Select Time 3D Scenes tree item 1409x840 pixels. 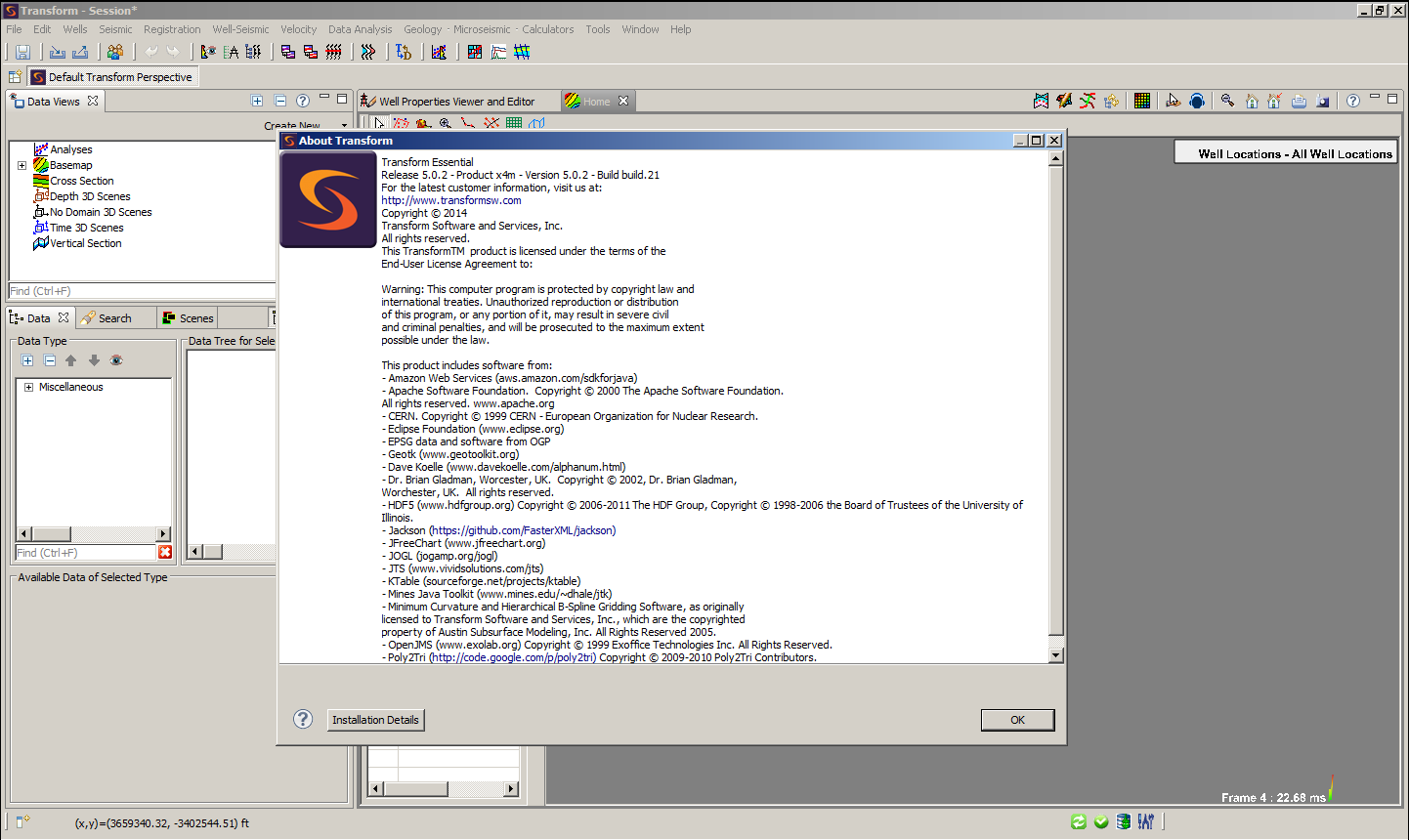tap(87, 229)
